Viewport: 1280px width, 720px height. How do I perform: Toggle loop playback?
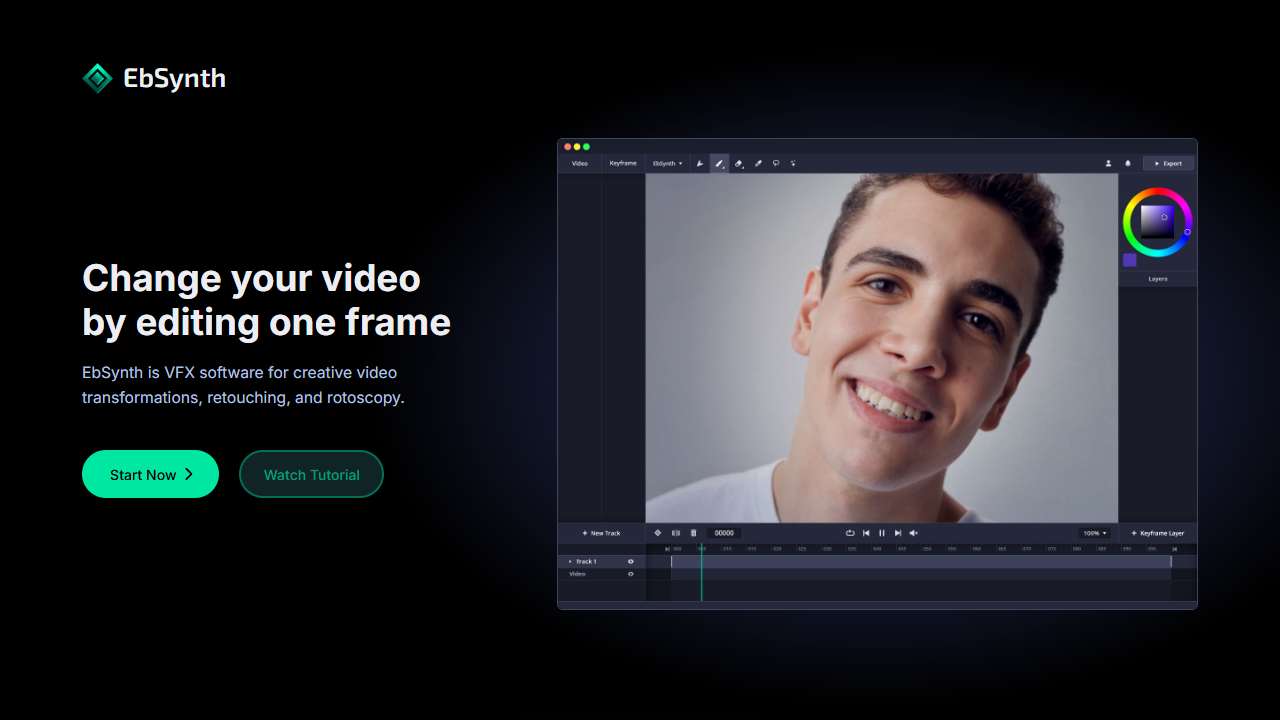point(850,533)
